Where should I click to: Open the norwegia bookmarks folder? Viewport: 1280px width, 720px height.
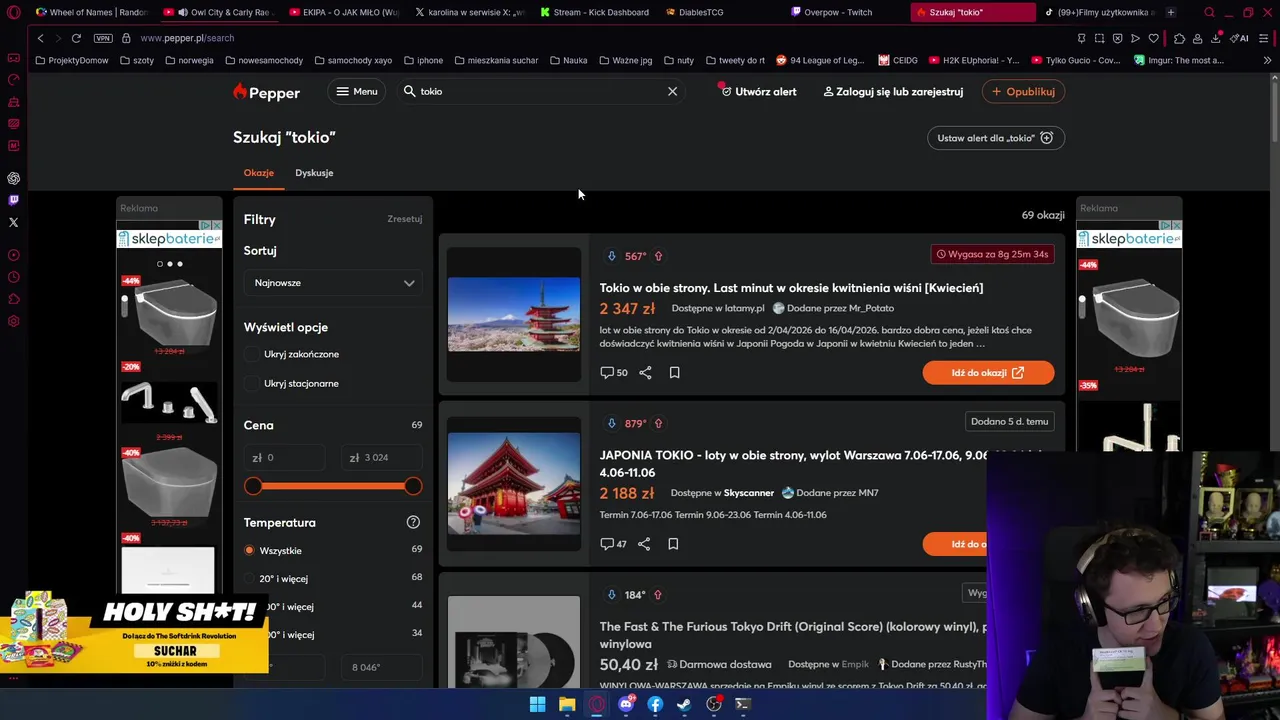(x=189, y=60)
